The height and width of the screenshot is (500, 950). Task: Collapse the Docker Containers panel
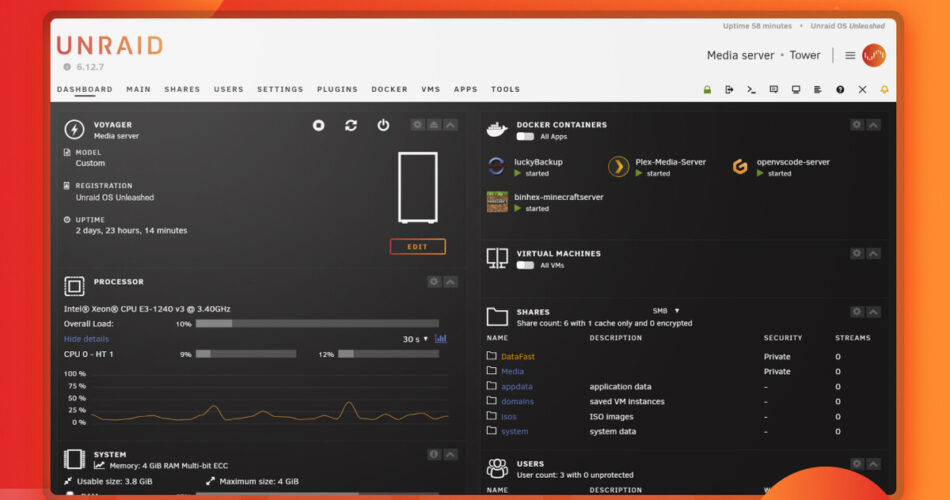(874, 125)
